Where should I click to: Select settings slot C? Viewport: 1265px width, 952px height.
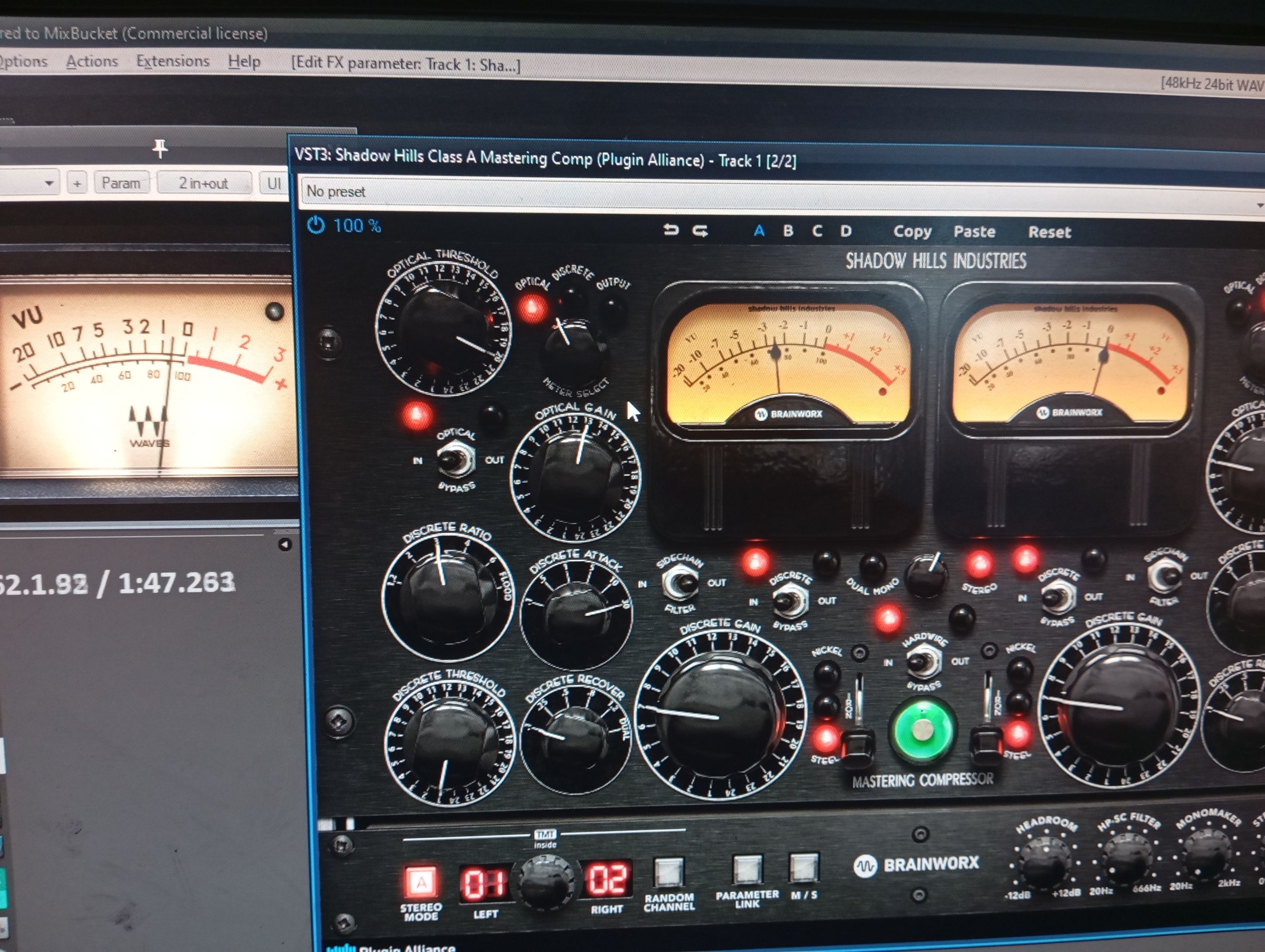[817, 231]
